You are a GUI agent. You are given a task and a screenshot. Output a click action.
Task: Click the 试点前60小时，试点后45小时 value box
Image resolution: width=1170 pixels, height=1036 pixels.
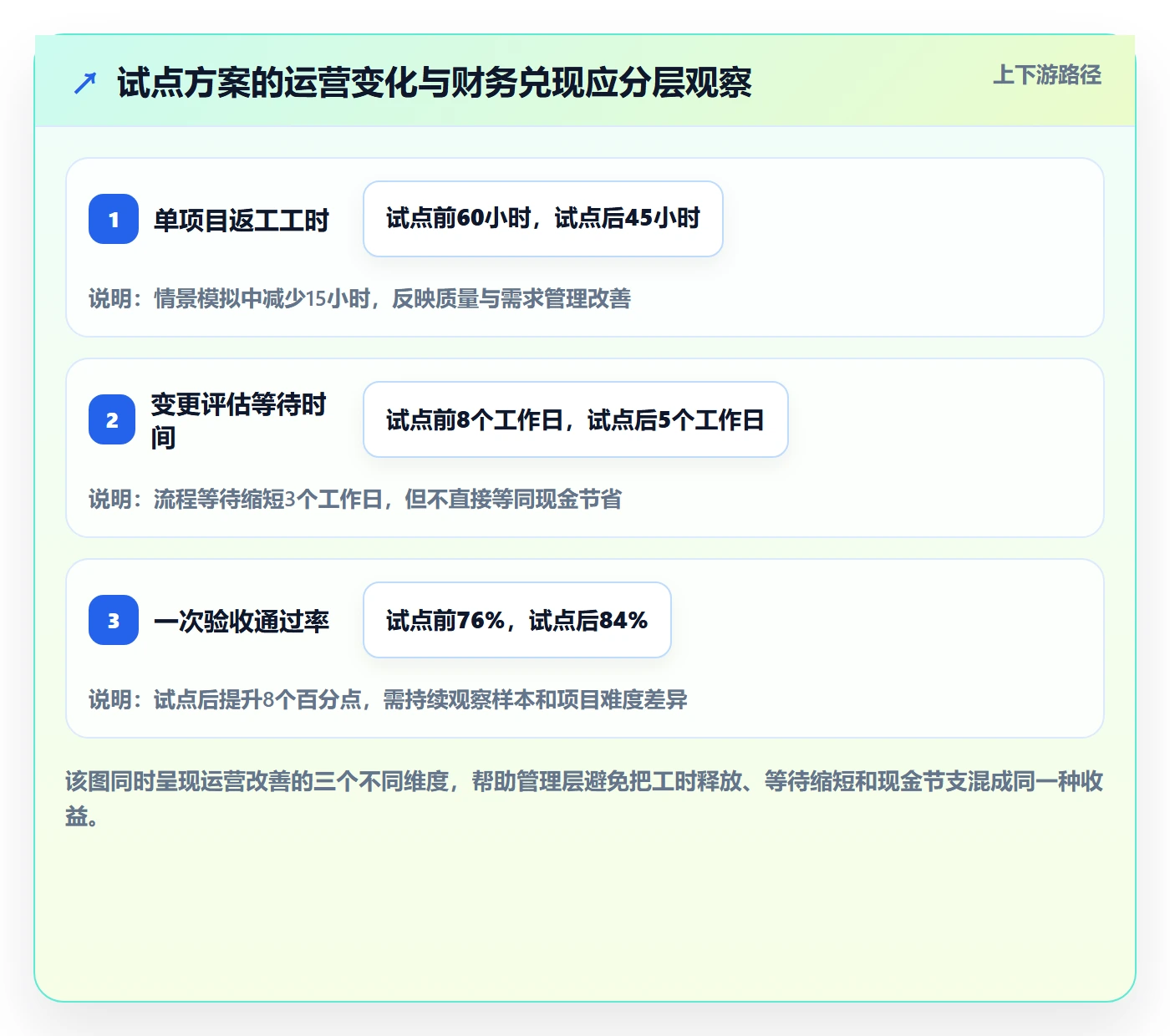coord(543,219)
